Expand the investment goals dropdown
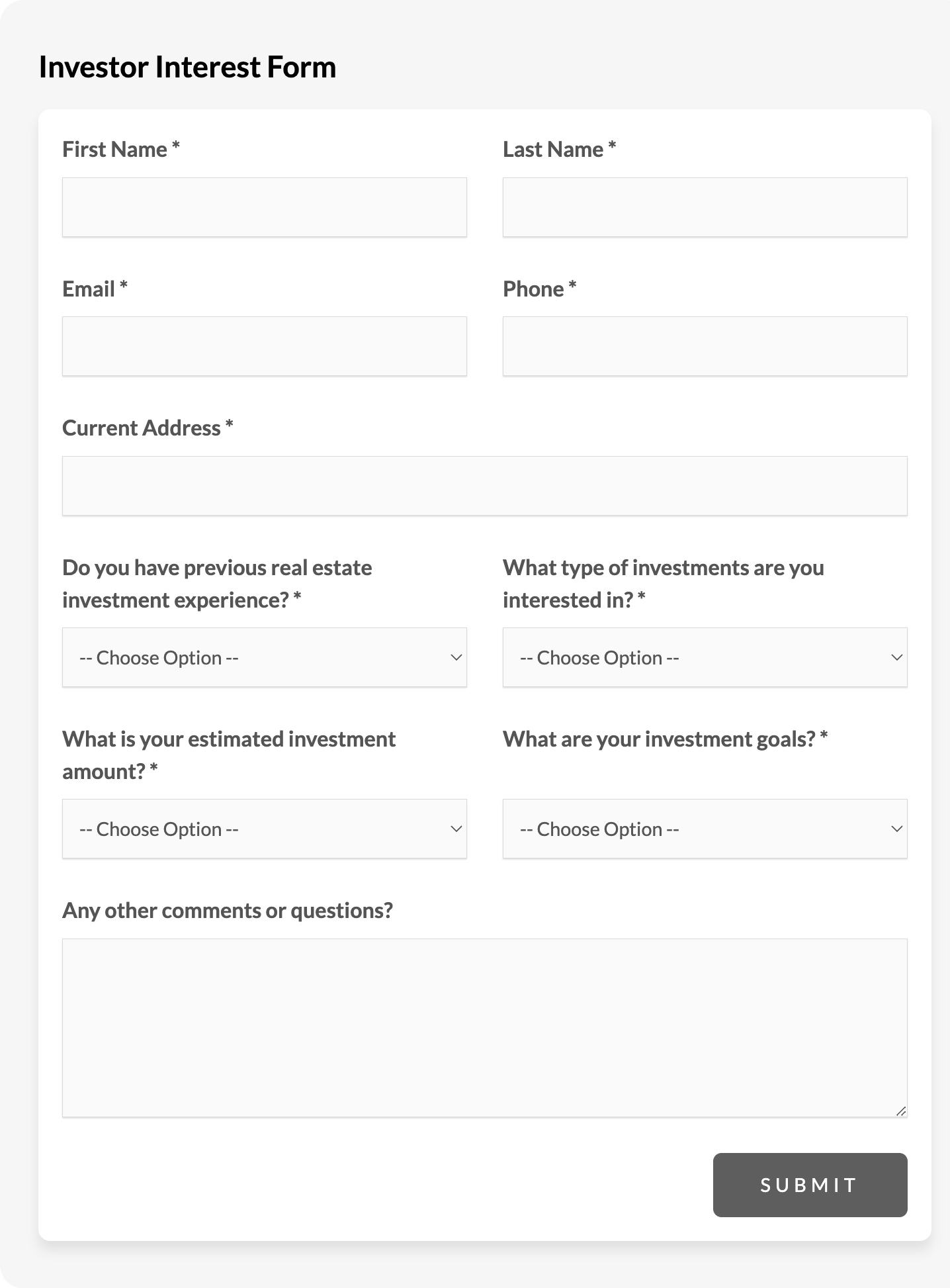This screenshot has width=950, height=1288. pyautogui.click(x=705, y=829)
